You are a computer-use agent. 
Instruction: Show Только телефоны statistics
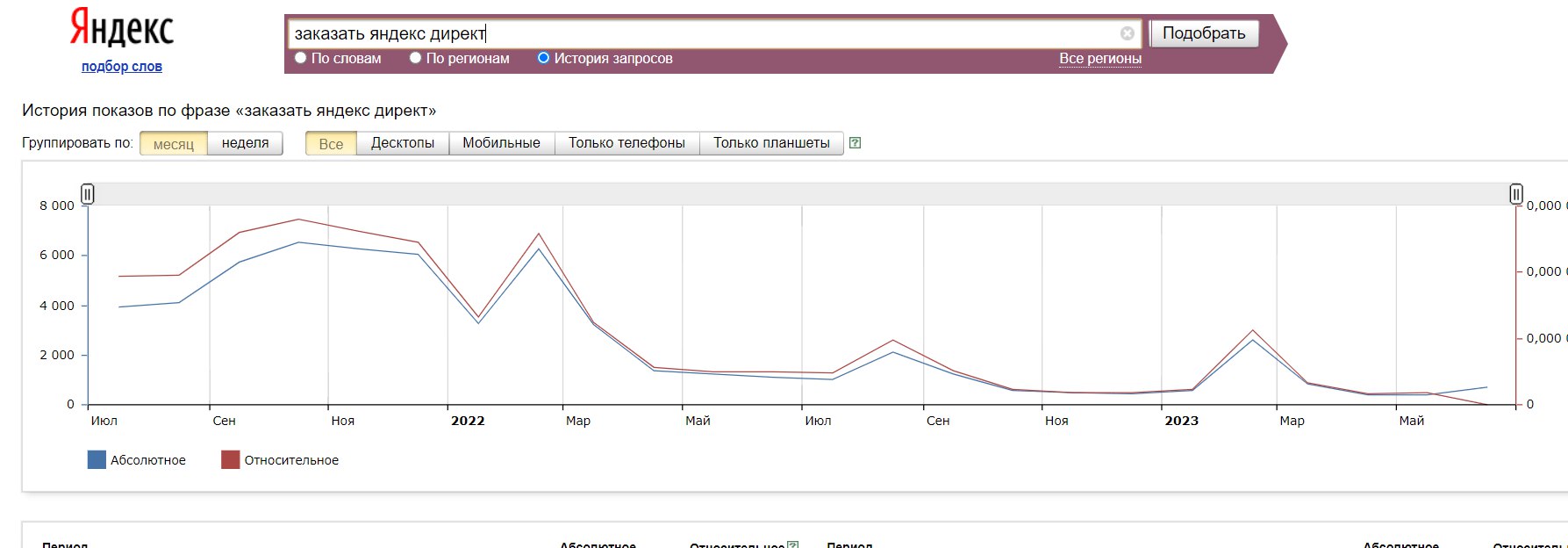626,143
